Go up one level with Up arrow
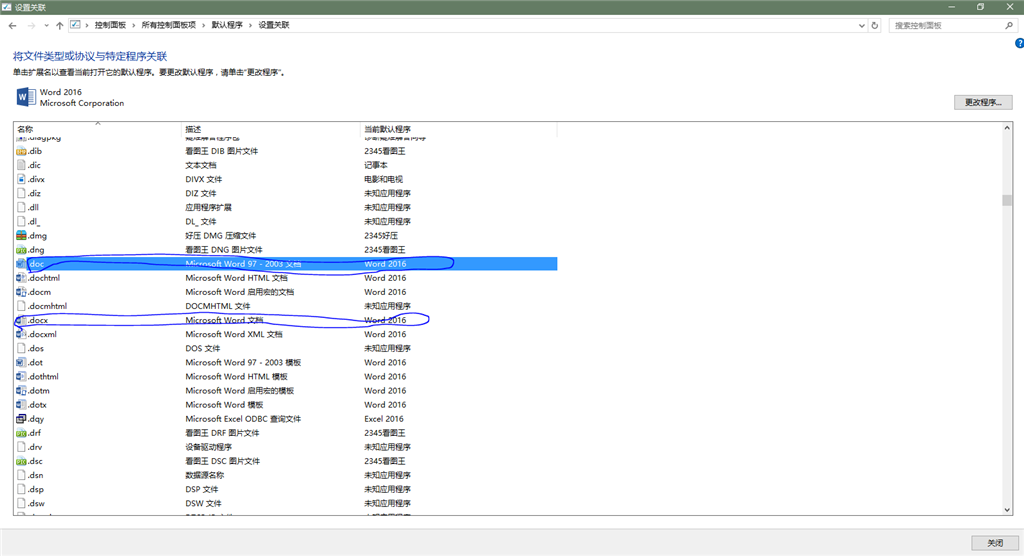1024x556 pixels. click(x=59, y=25)
